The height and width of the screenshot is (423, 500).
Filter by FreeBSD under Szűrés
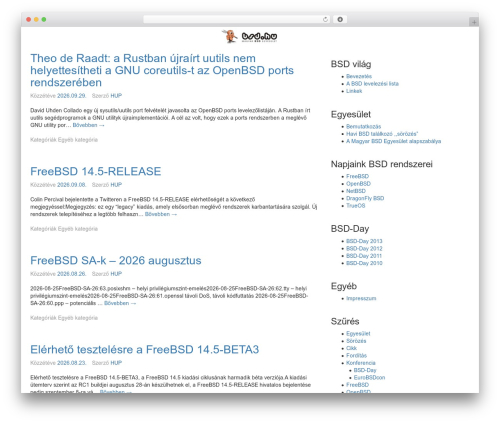click(357, 385)
